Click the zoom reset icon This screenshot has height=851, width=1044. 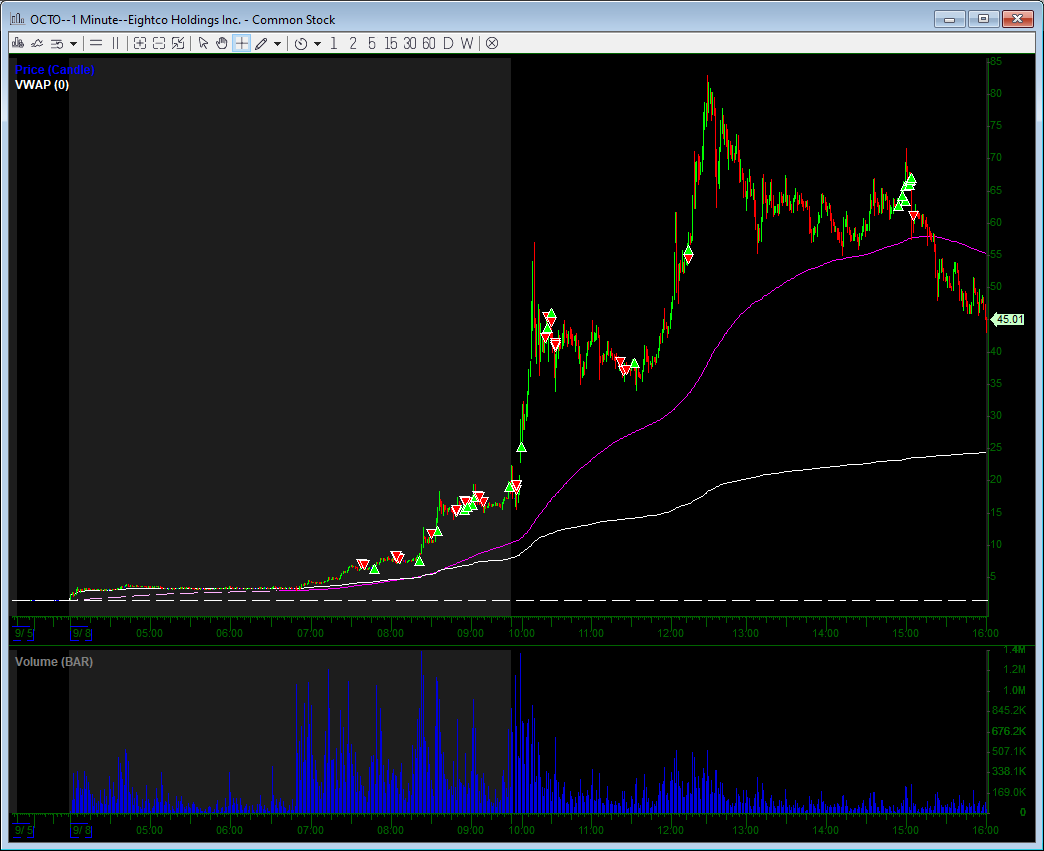point(176,43)
